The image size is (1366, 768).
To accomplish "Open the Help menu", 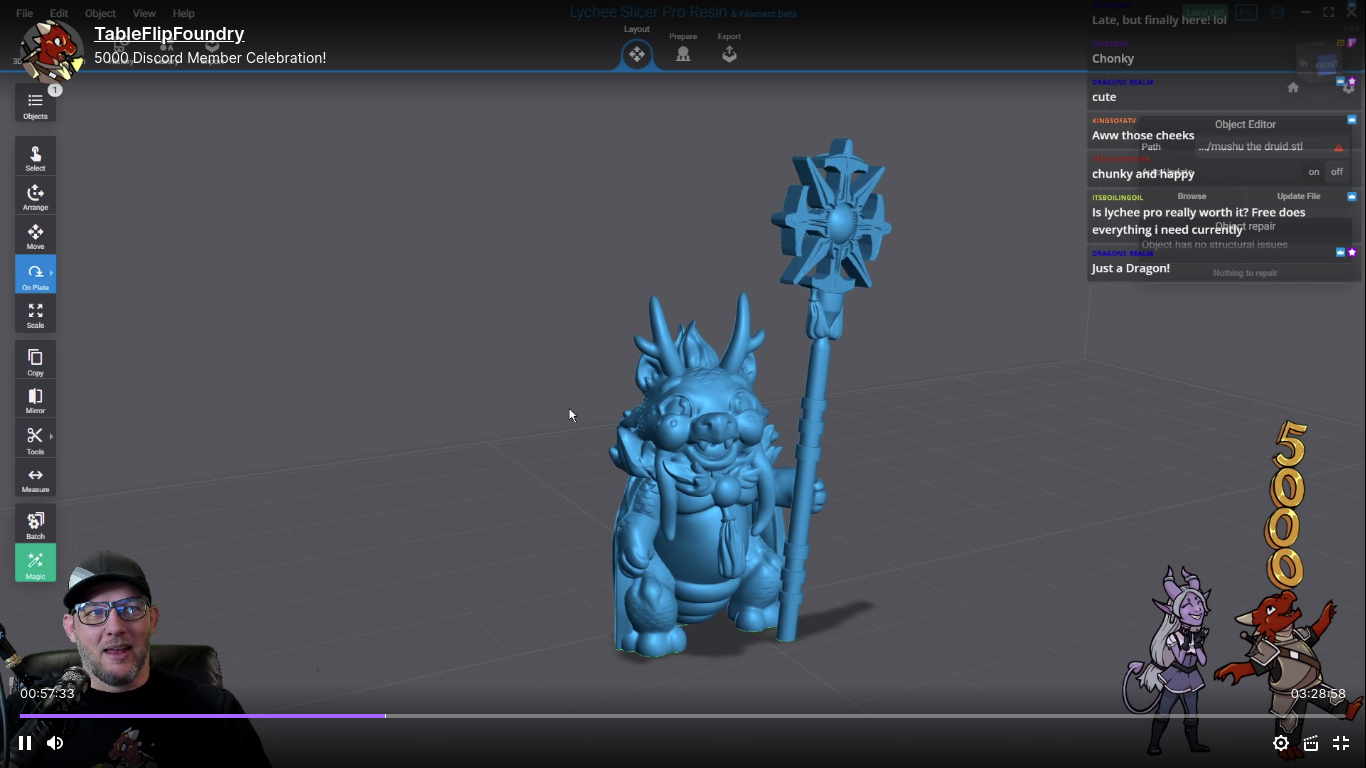I will (x=184, y=14).
